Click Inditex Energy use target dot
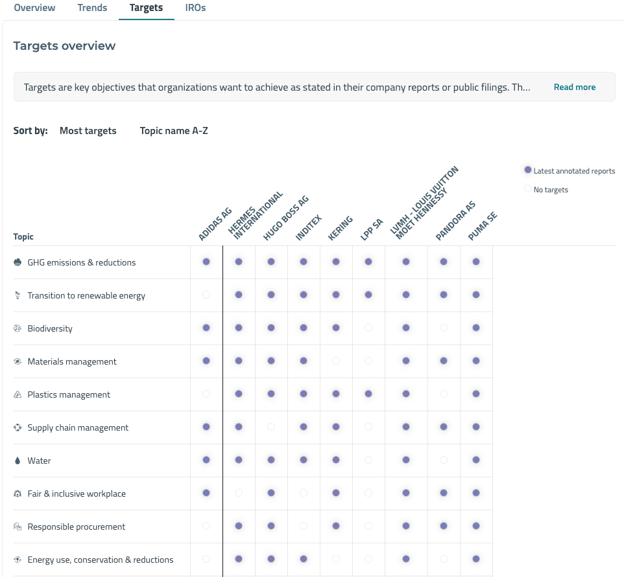The height and width of the screenshot is (577, 624). (304, 559)
